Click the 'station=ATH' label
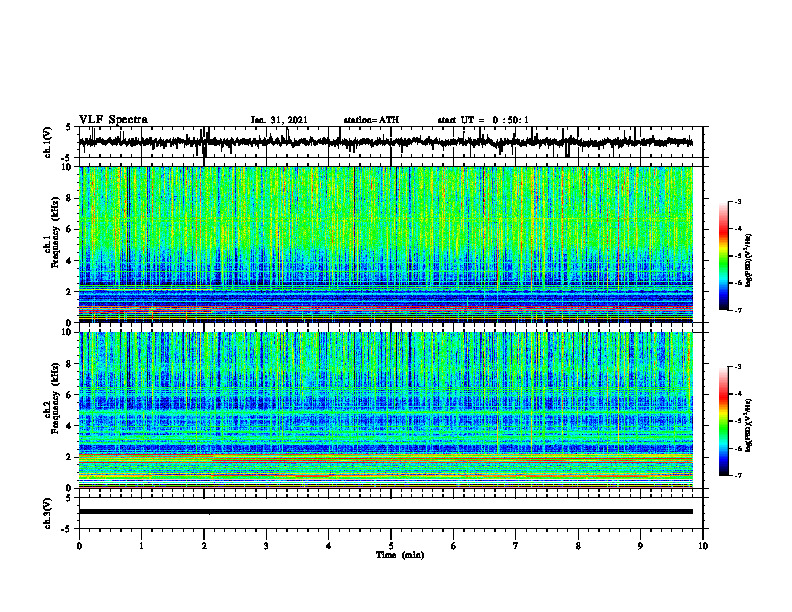The image size is (792, 612). (371, 120)
